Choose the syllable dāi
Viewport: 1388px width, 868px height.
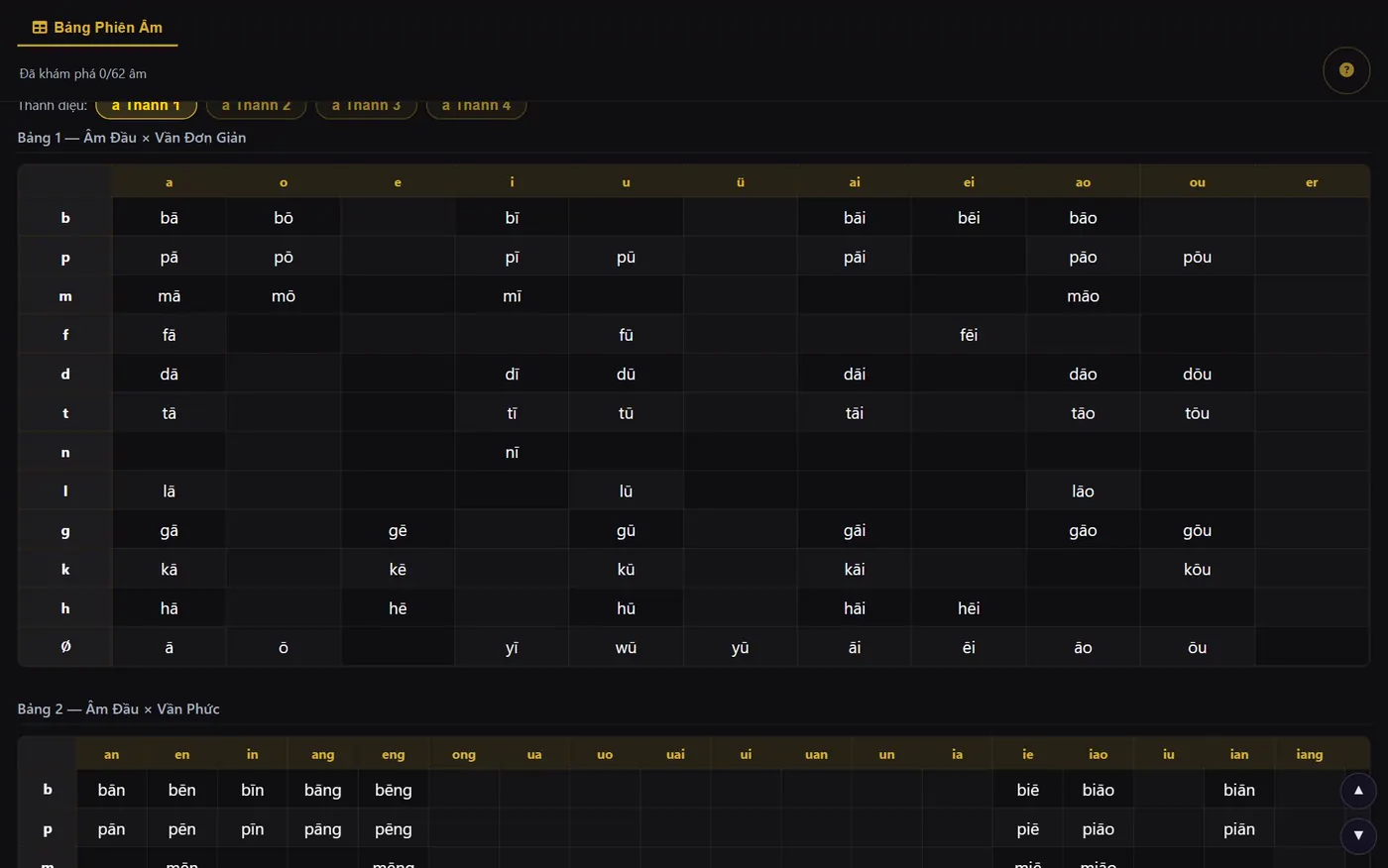tap(855, 374)
